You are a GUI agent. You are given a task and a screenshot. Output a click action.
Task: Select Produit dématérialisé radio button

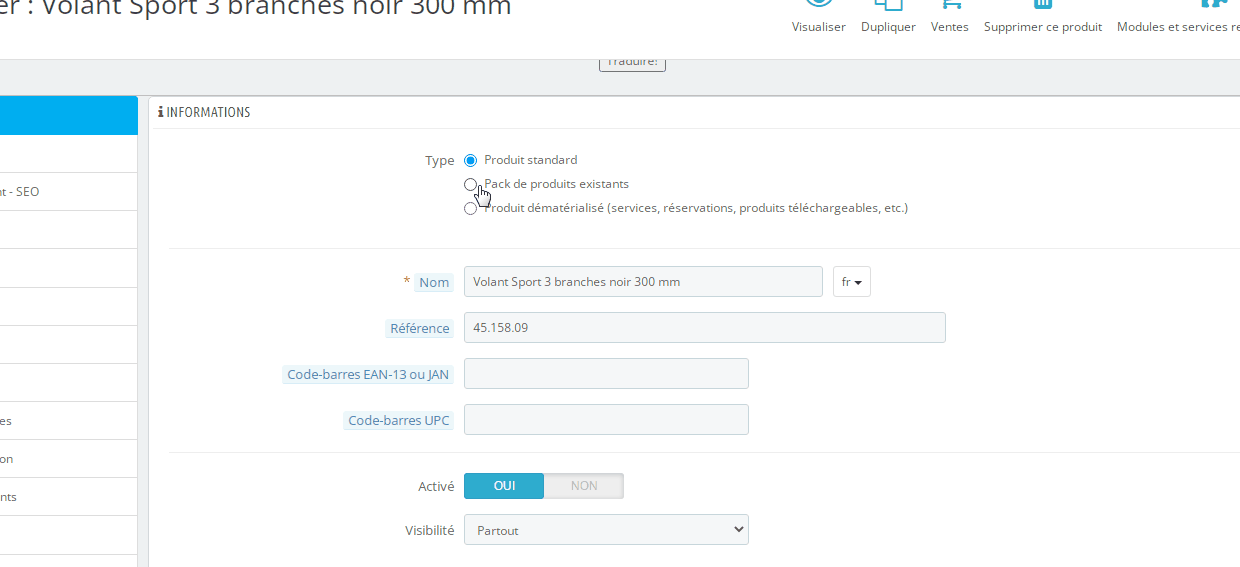[x=471, y=208]
